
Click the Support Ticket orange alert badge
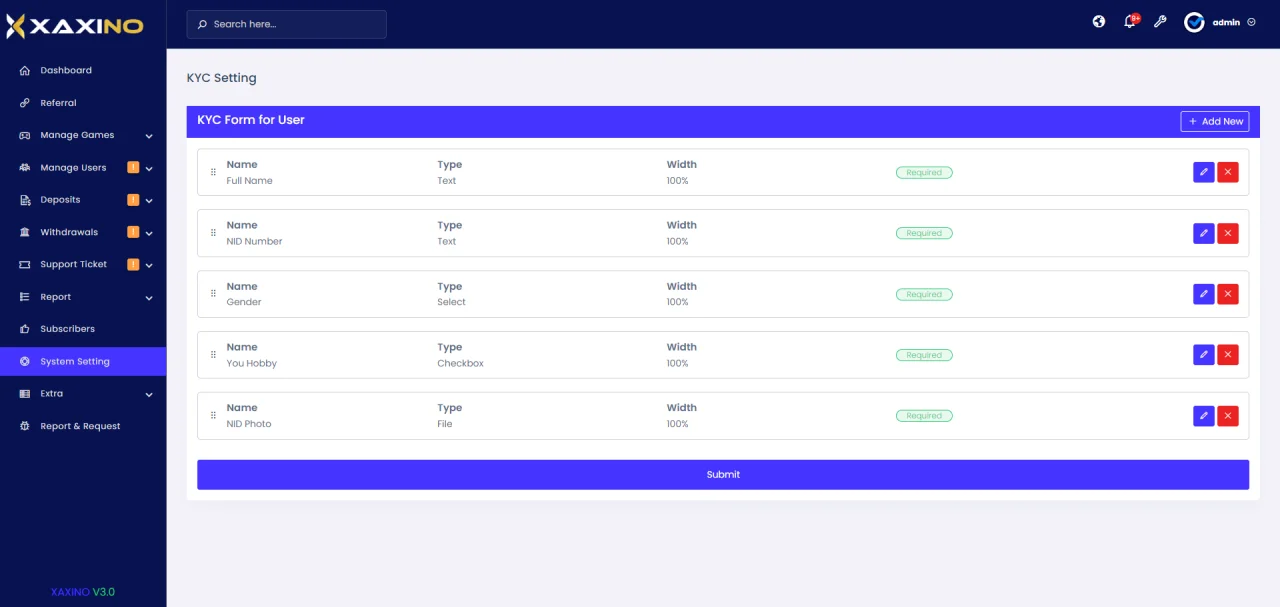(133, 264)
